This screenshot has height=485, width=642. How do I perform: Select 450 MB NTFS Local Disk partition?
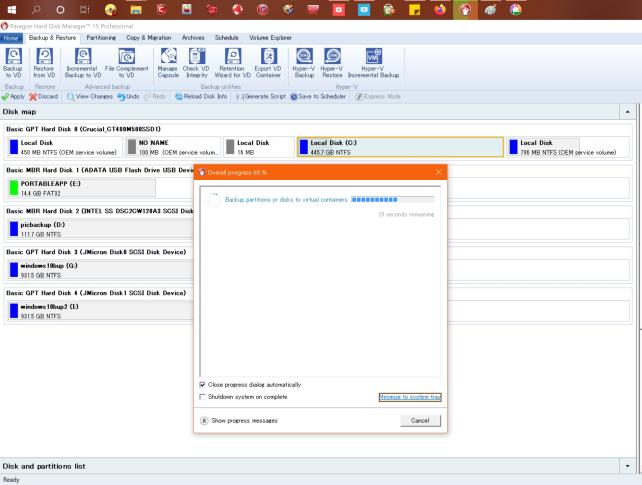tap(64, 147)
